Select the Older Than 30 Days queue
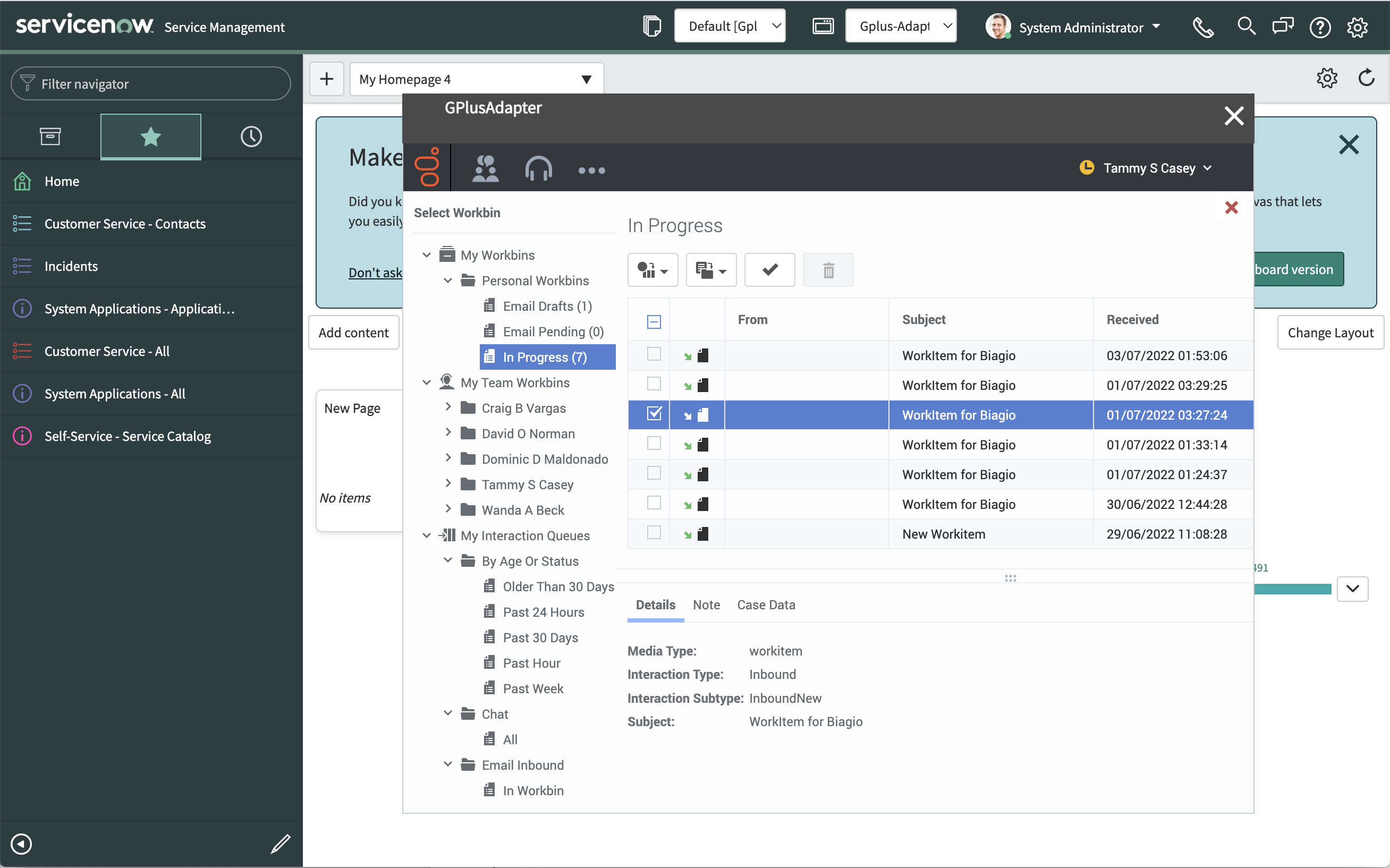The image size is (1390, 868). [x=558, y=586]
